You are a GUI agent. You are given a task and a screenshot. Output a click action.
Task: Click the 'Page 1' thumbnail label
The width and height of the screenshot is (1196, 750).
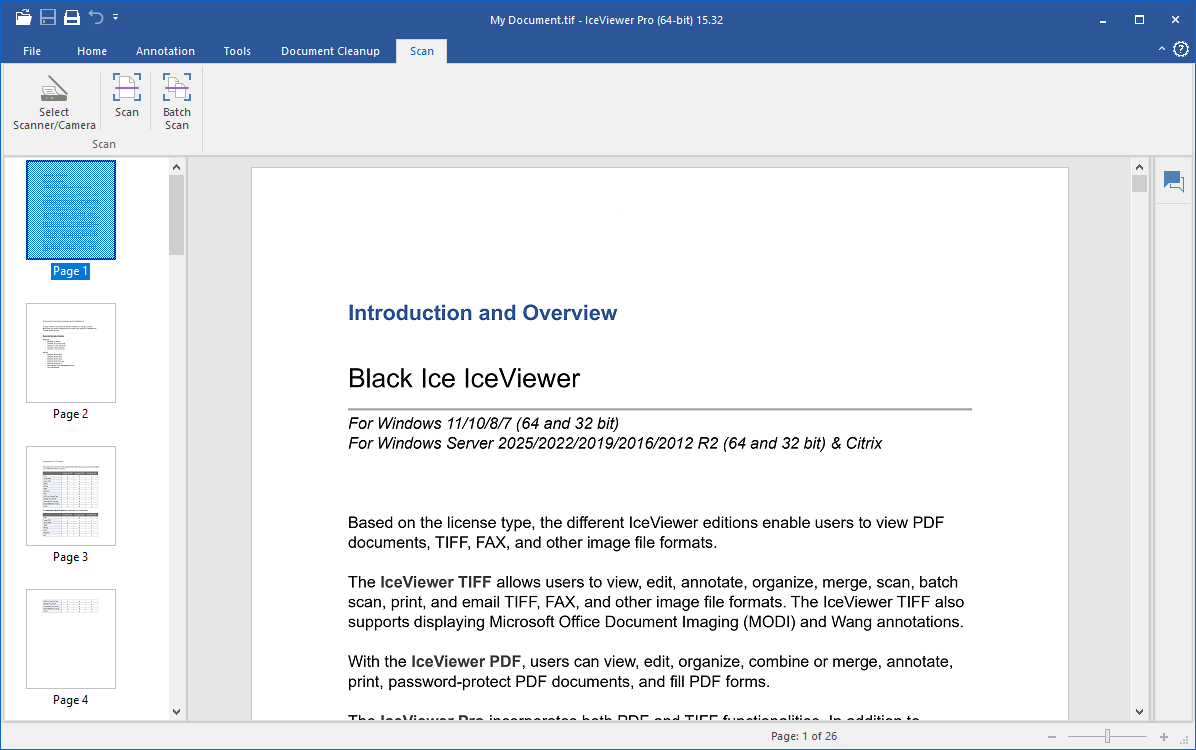pyautogui.click(x=70, y=271)
